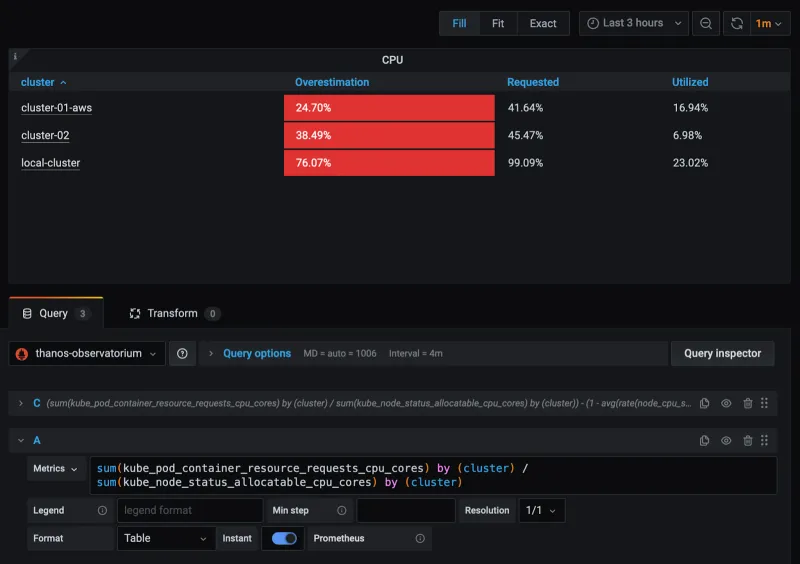Open the Query inspector
This screenshot has height=564, width=800.
722,353
